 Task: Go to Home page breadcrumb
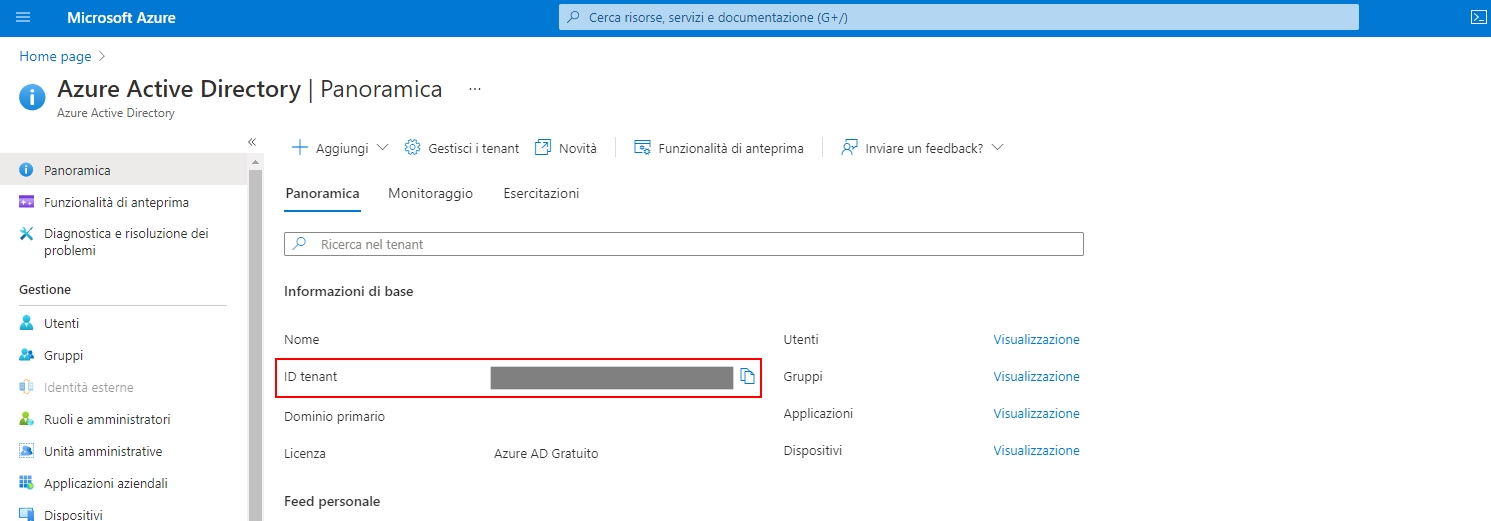pos(55,56)
